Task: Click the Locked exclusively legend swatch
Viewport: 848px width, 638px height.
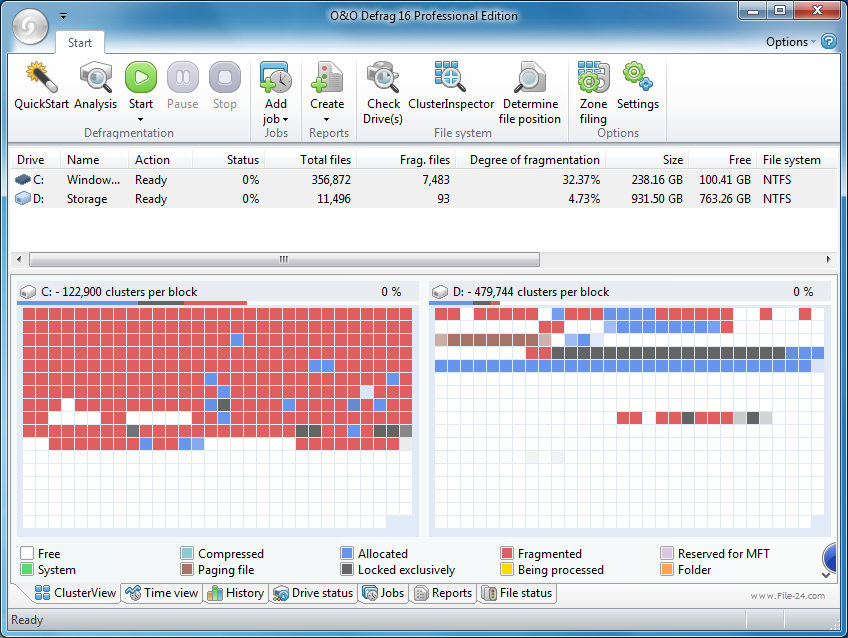Action: pyautogui.click(x=347, y=569)
